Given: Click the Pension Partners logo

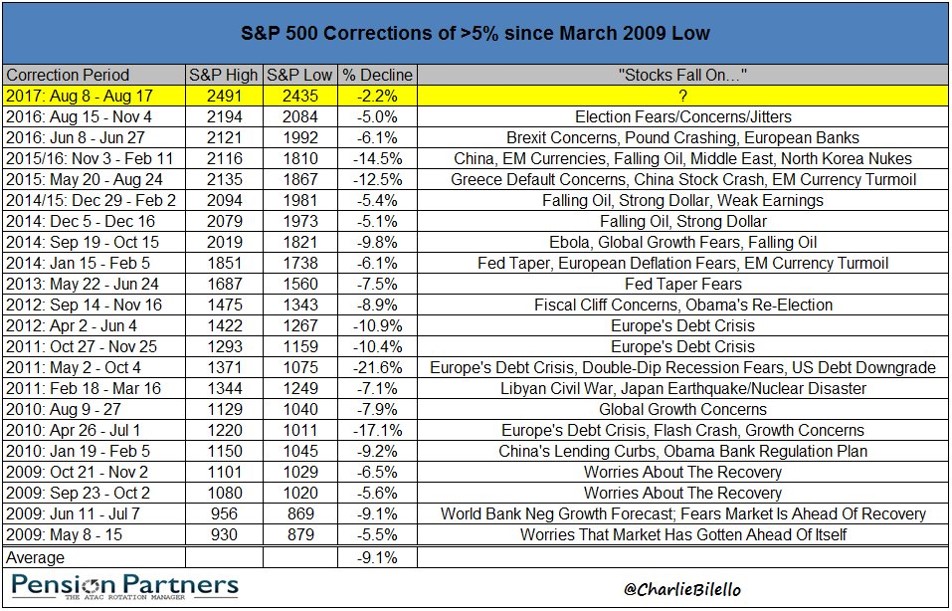Looking at the screenshot, I should pyautogui.click(x=124, y=587).
